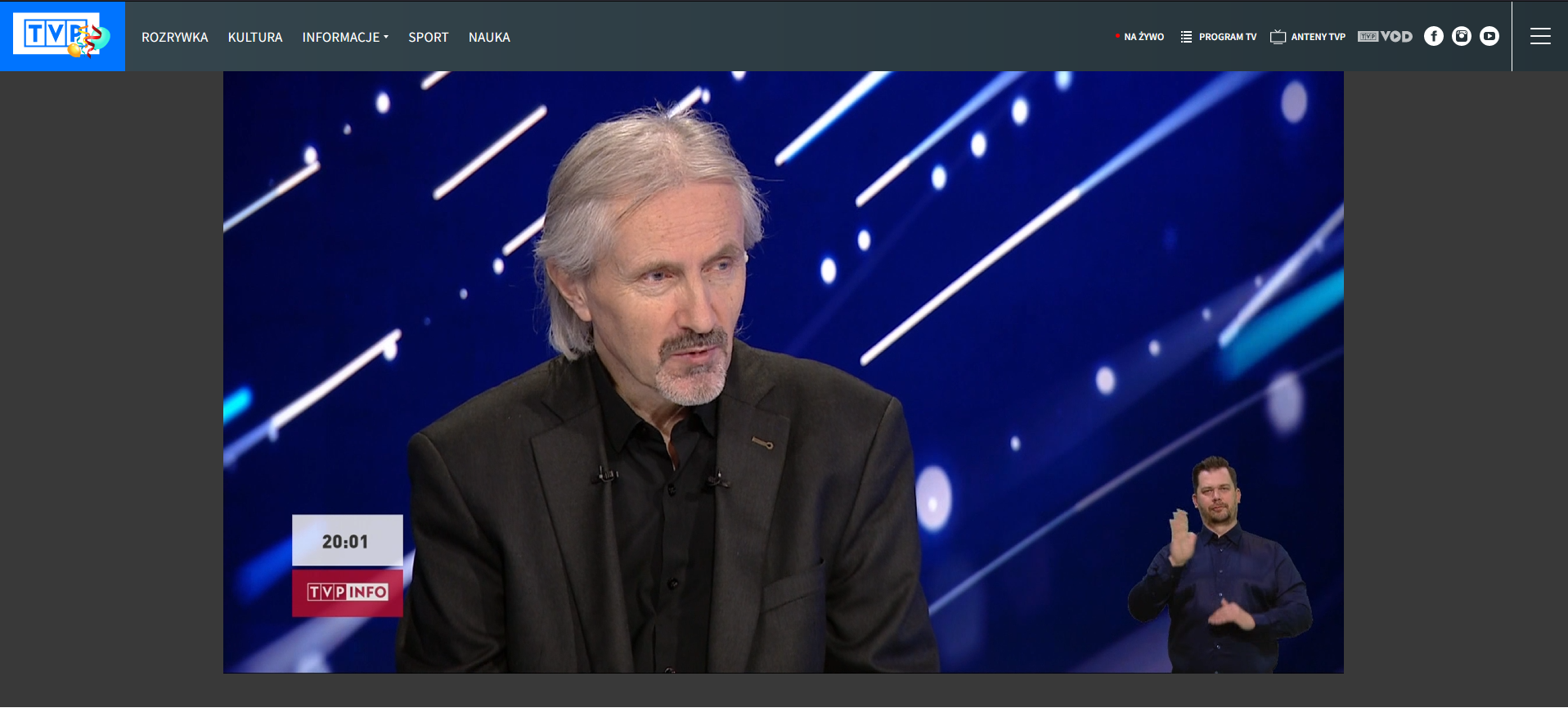
Task: Click the arrow next to INFORMACJE
Action: 386,37
